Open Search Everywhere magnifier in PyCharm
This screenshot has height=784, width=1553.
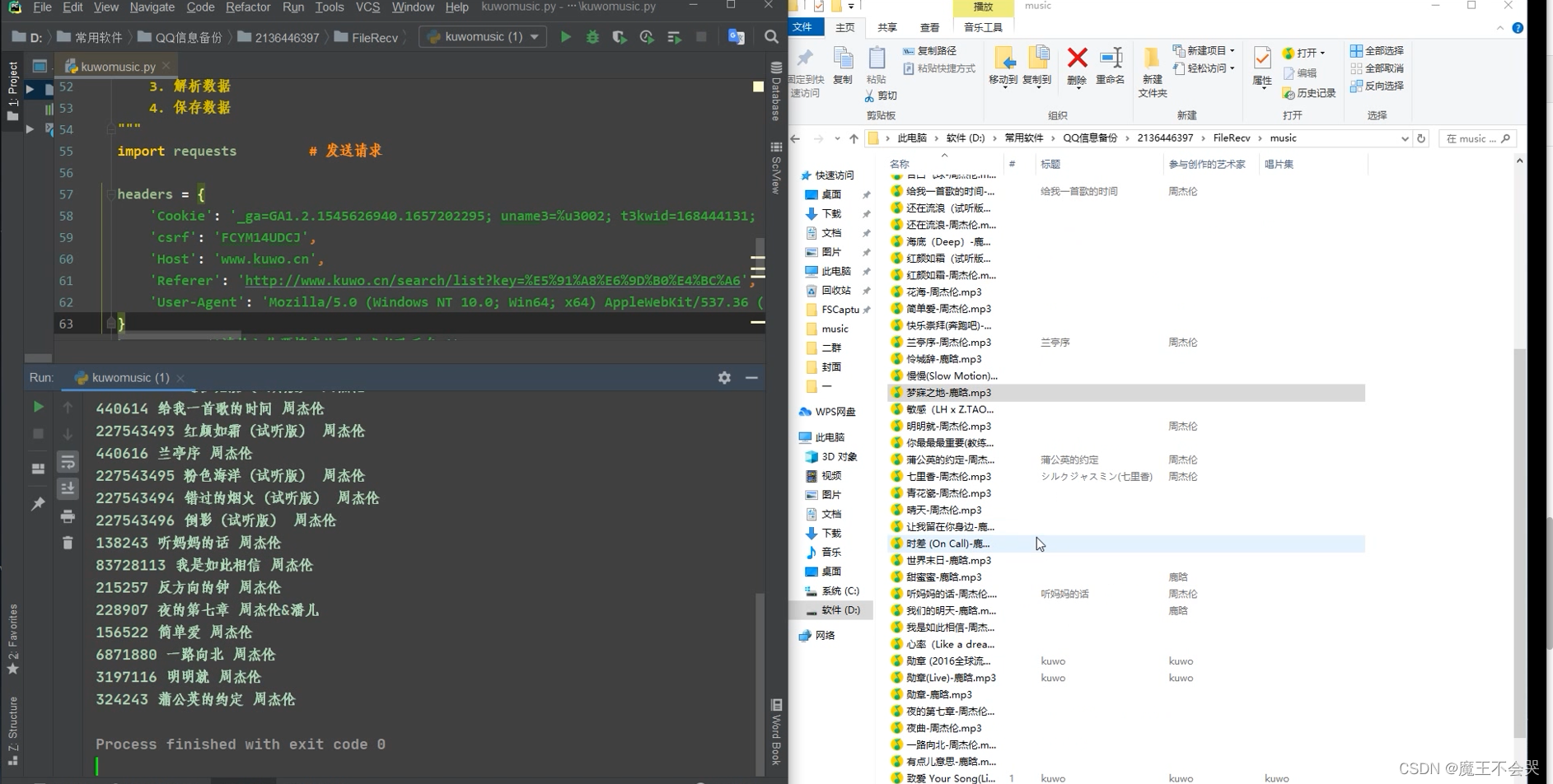pos(771,37)
